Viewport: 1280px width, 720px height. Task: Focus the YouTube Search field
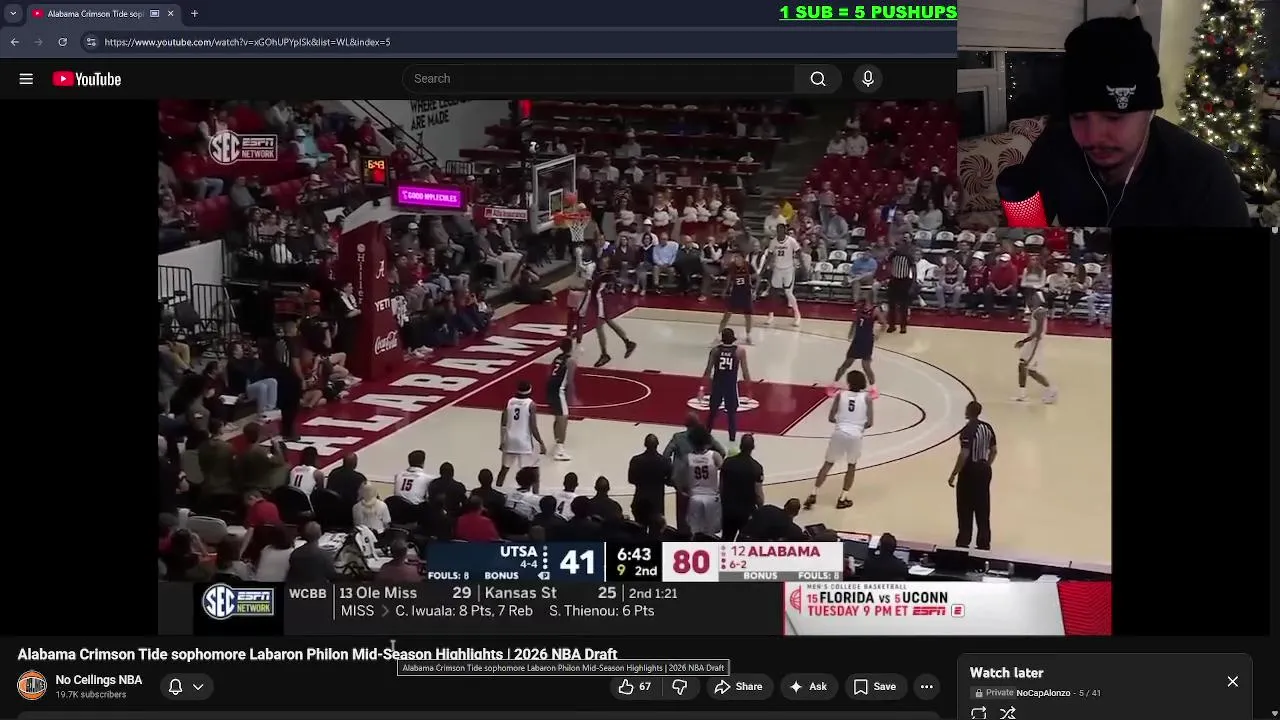pos(600,79)
